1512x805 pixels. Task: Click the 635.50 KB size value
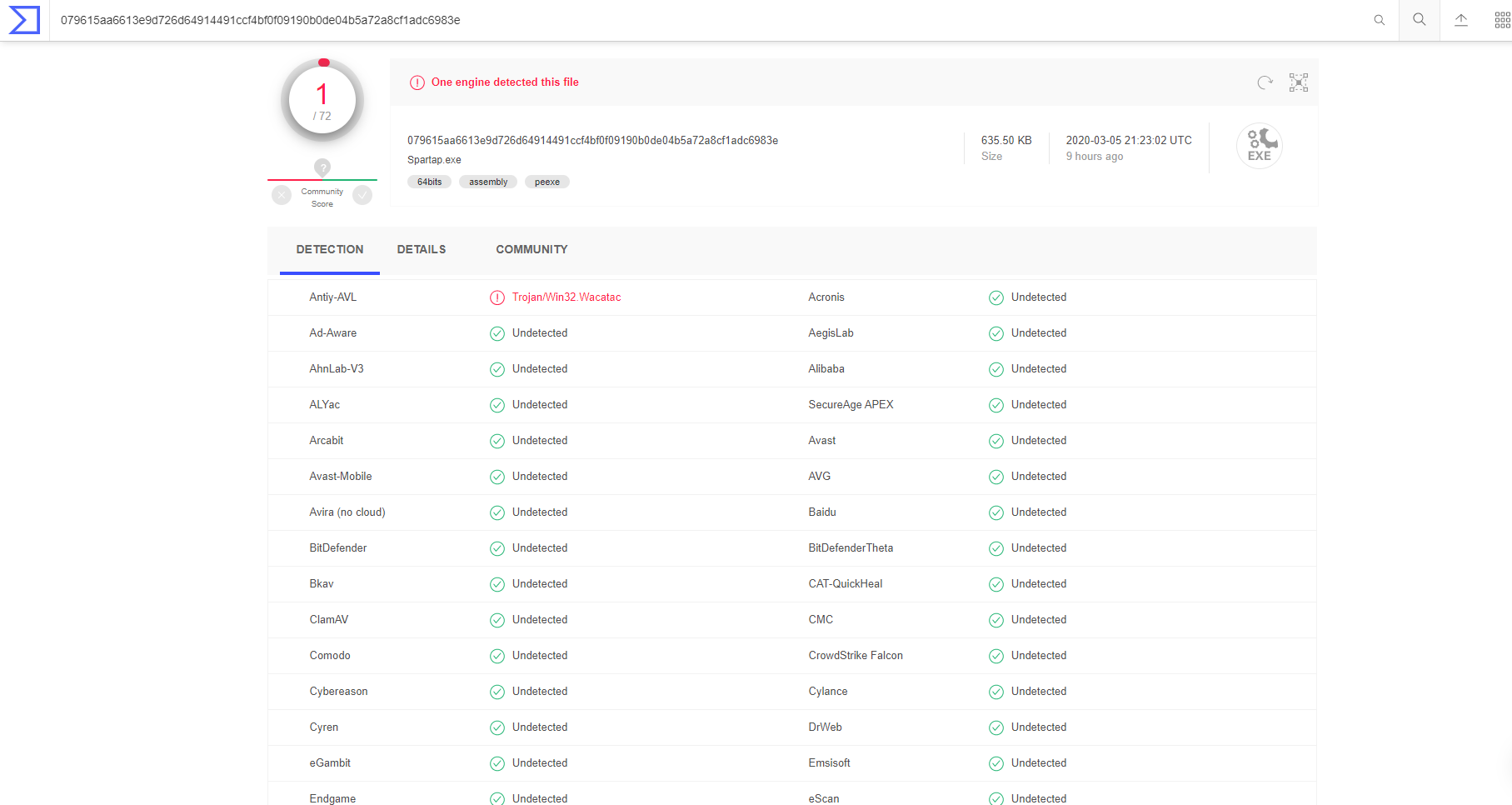click(1006, 140)
